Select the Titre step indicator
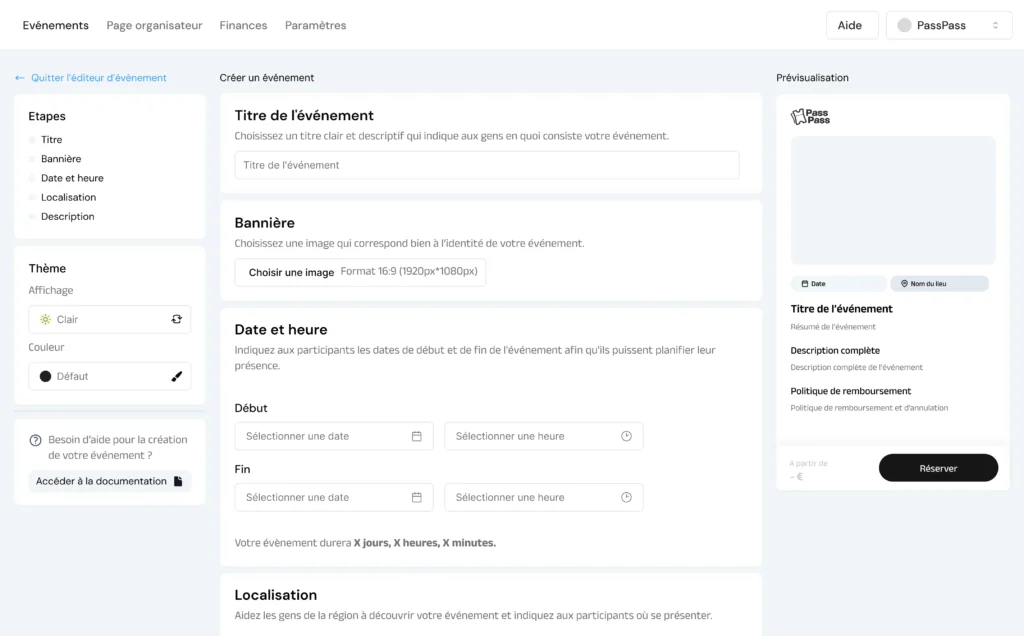Image resolution: width=1024 pixels, height=636 pixels. point(33,140)
